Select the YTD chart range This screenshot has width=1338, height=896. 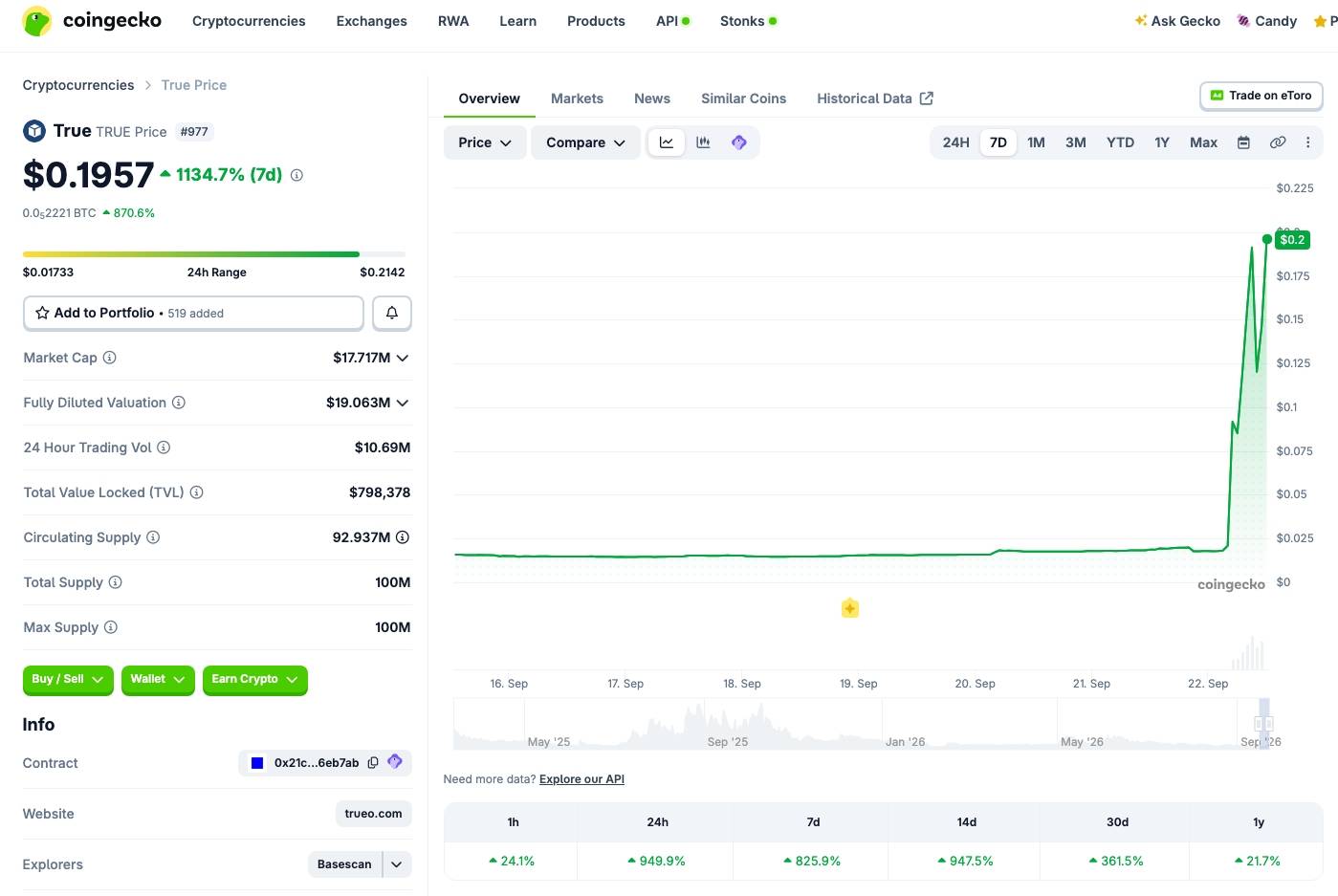pos(1120,142)
